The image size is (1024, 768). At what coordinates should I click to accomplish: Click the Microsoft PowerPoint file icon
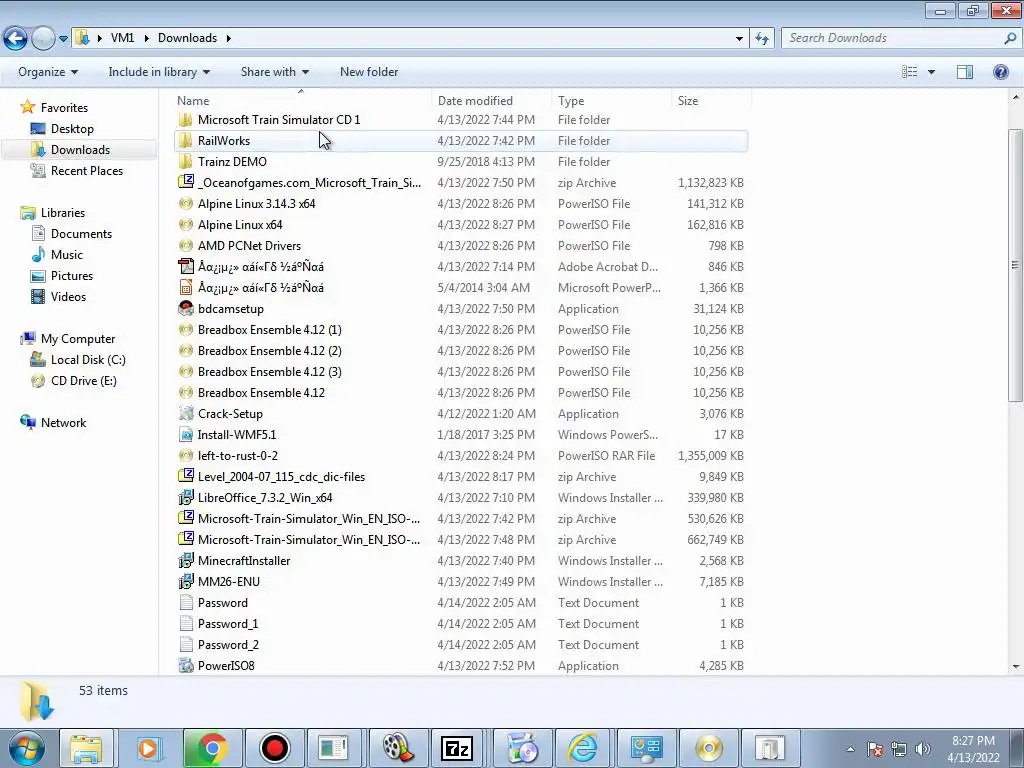(x=185, y=287)
